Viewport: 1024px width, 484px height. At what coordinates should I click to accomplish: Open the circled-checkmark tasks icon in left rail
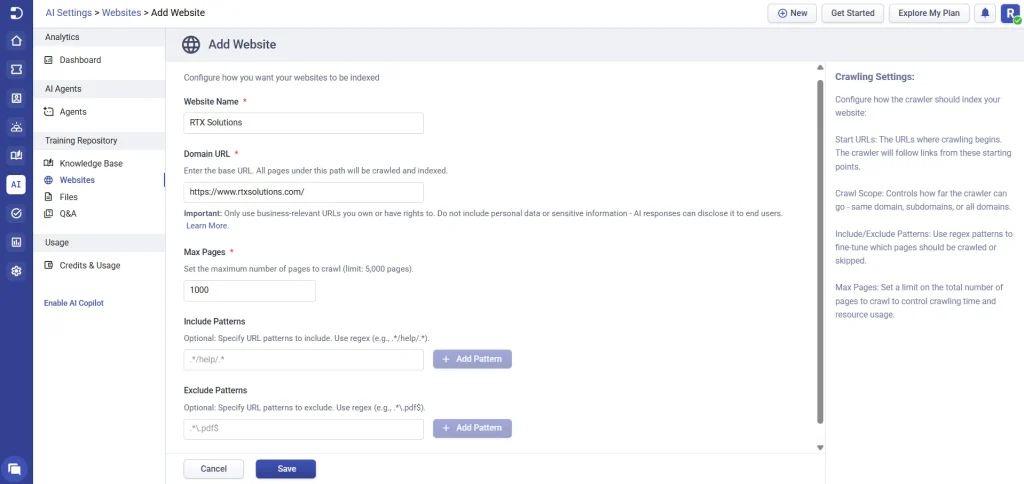coord(16,213)
